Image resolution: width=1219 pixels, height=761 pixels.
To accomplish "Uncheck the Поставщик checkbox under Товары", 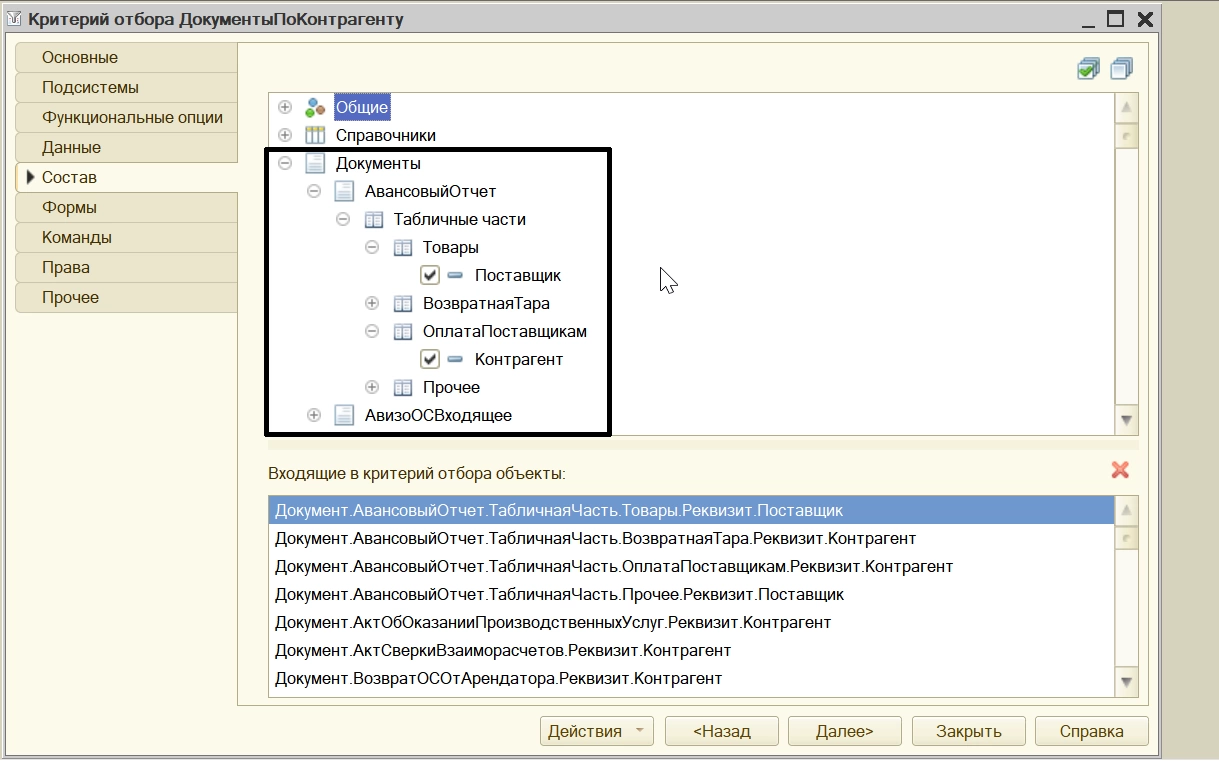I will [430, 275].
